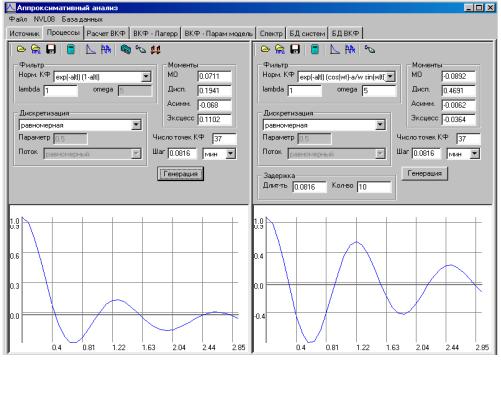Open the Файл menu

pyautogui.click(x=18, y=19)
